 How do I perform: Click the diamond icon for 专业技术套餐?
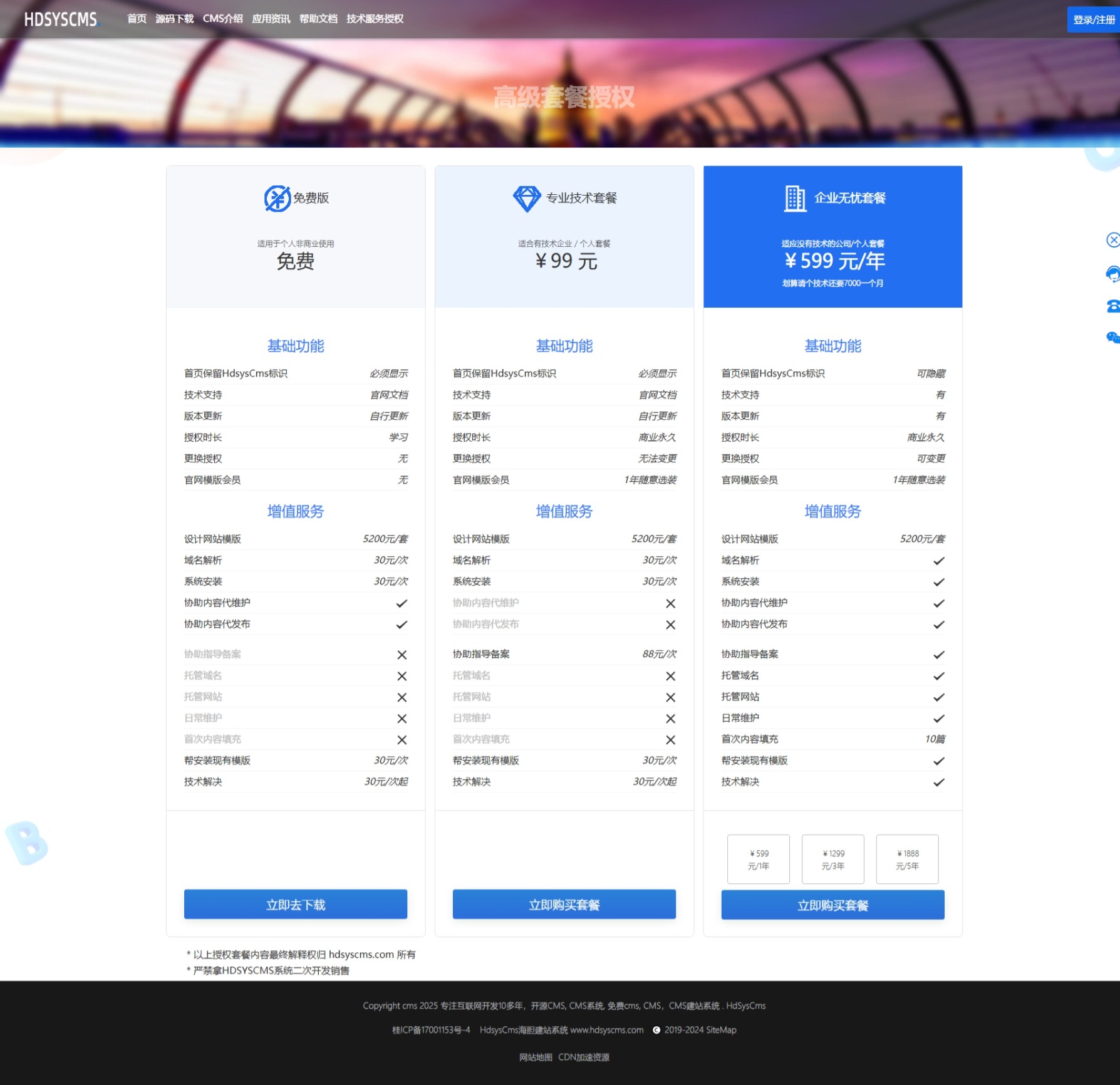tap(526, 199)
